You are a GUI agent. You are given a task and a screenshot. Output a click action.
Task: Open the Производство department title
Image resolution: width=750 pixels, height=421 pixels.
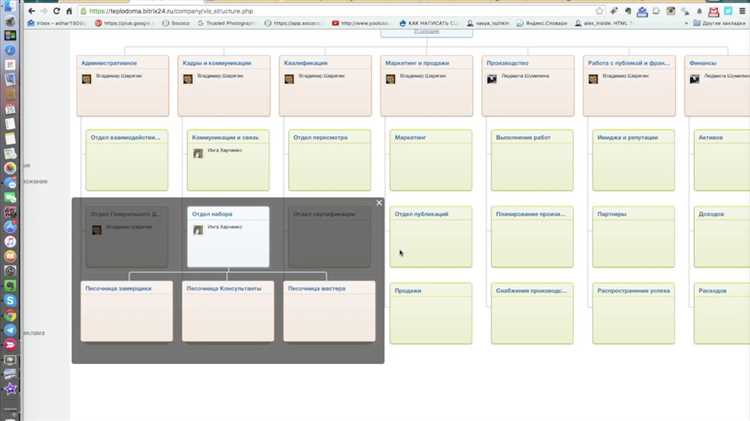(507, 63)
